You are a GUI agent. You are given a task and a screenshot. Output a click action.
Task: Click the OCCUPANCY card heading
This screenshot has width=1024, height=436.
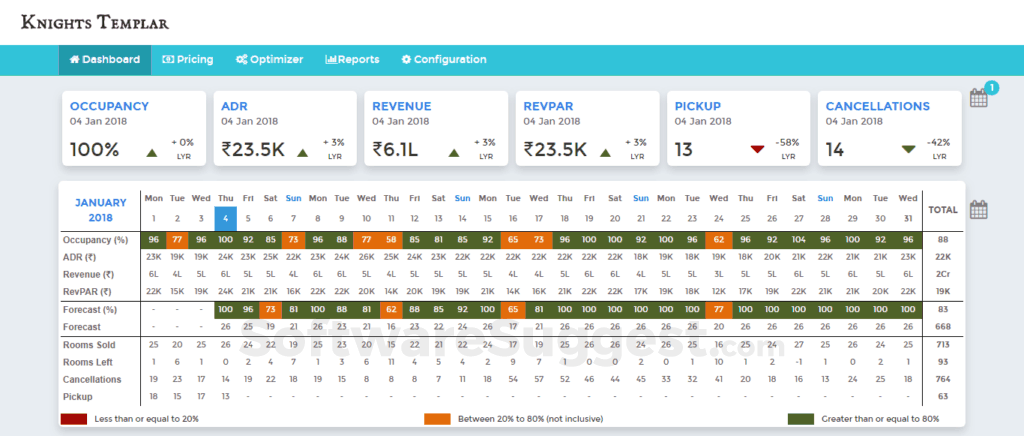coord(109,106)
